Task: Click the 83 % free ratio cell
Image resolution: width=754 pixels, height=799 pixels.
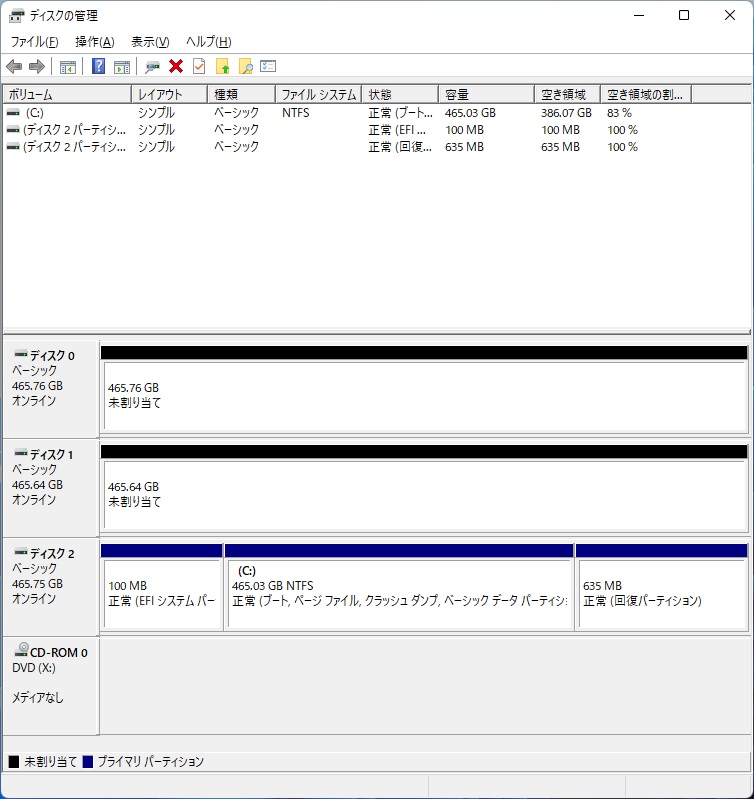Action: tap(619, 113)
